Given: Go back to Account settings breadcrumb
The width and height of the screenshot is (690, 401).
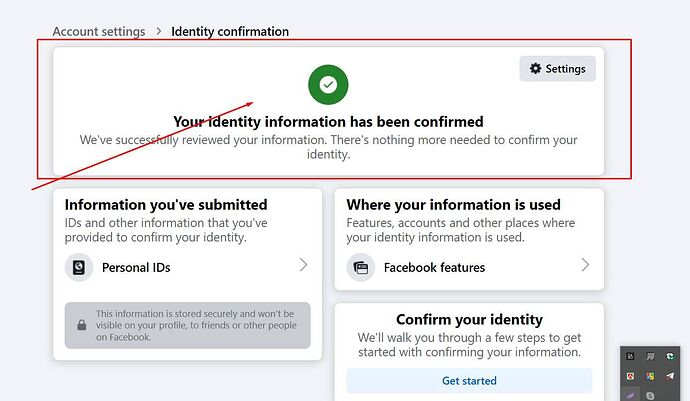Looking at the screenshot, I should pos(98,32).
